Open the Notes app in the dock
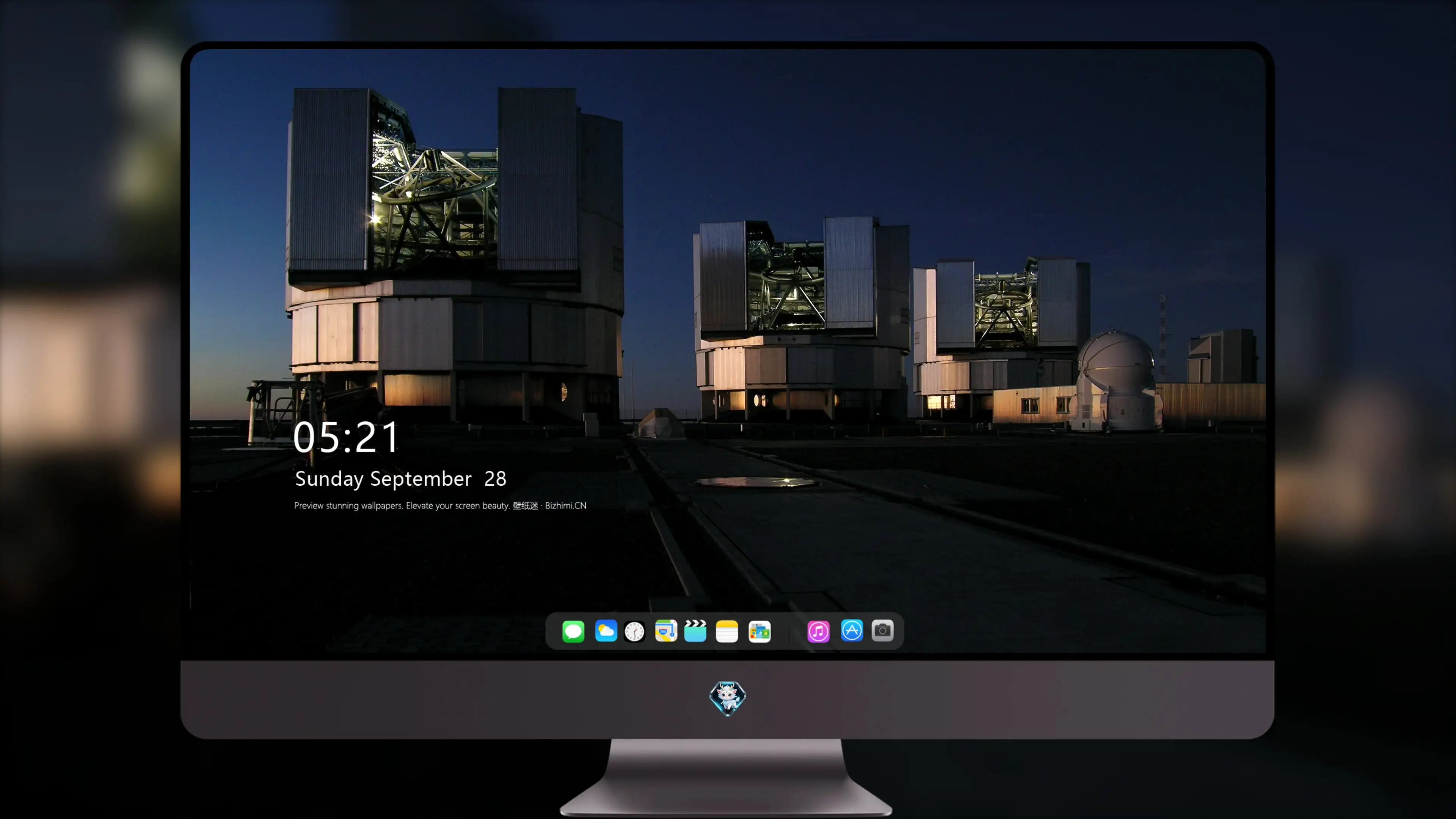The height and width of the screenshot is (819, 1456). pyautogui.click(x=727, y=631)
